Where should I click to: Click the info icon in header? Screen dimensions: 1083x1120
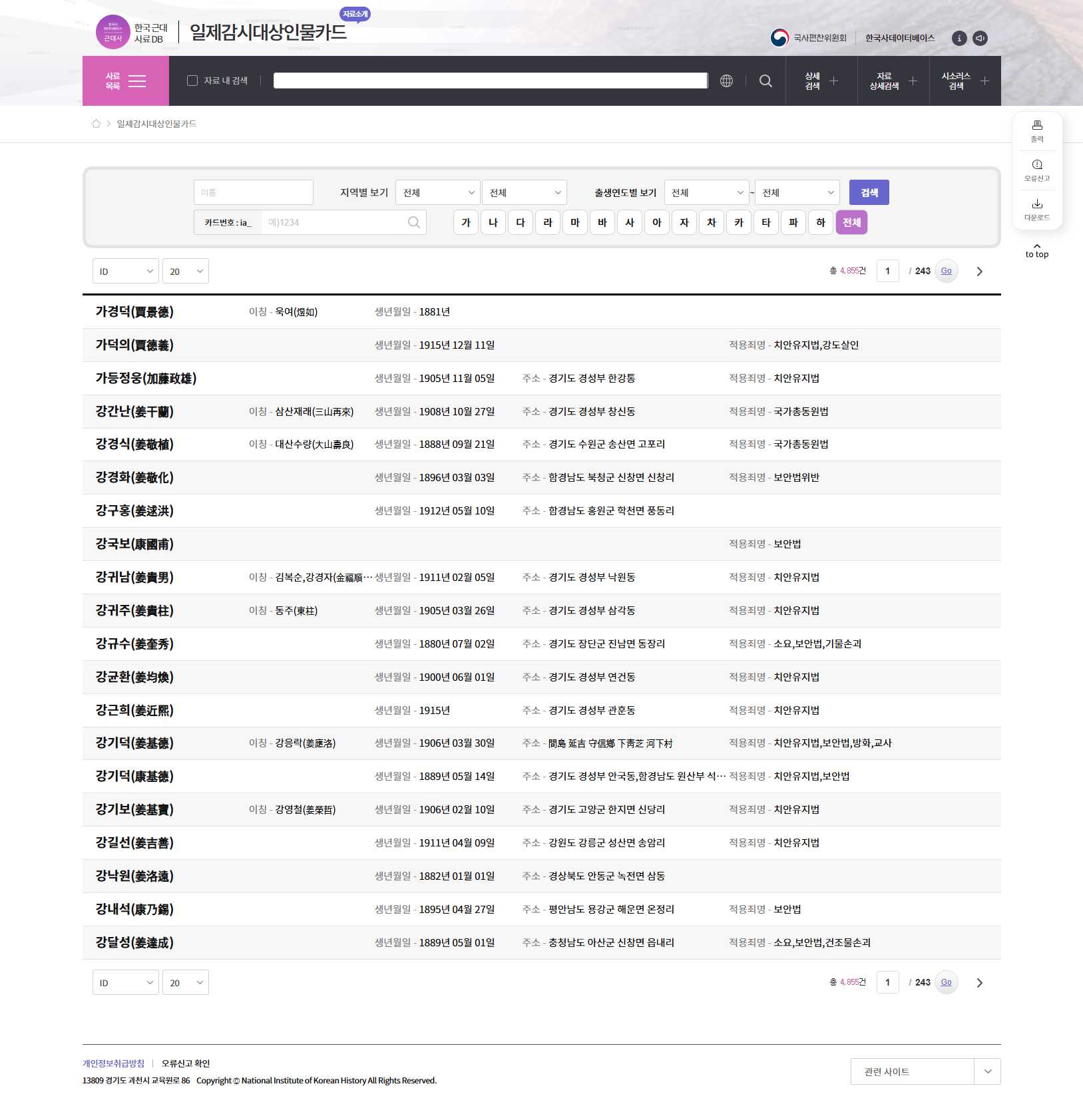pyautogui.click(x=959, y=39)
